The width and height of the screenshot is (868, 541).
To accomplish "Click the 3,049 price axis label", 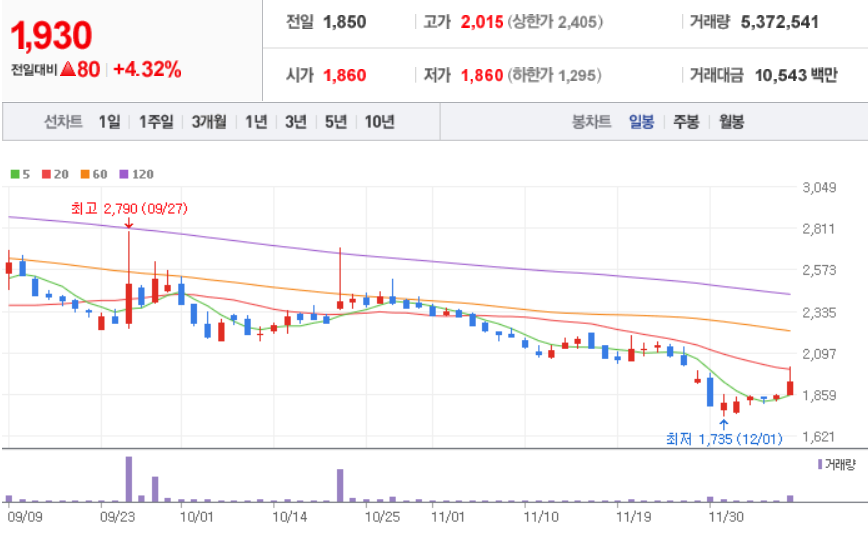I will coord(819,187).
